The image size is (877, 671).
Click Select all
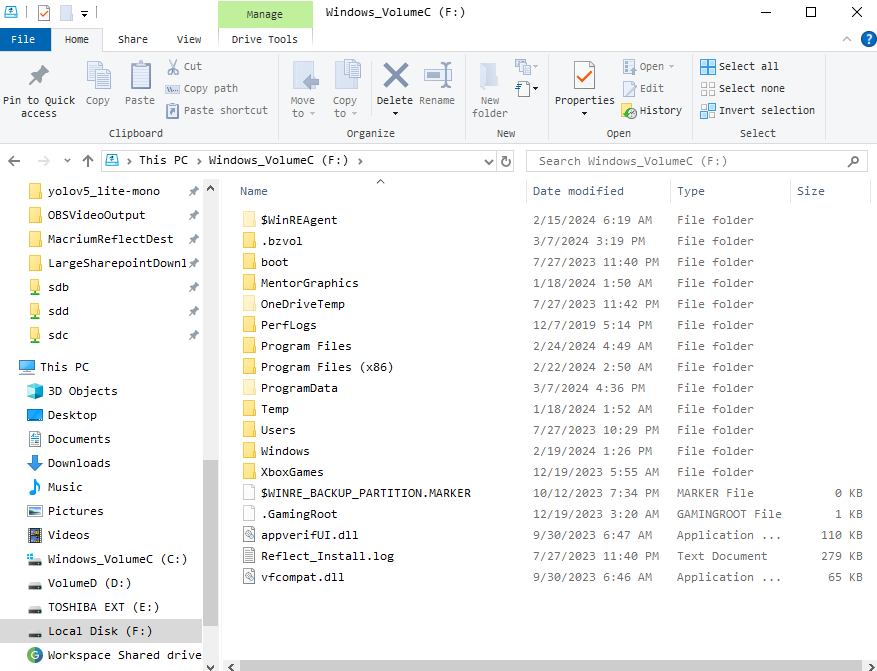coord(739,67)
